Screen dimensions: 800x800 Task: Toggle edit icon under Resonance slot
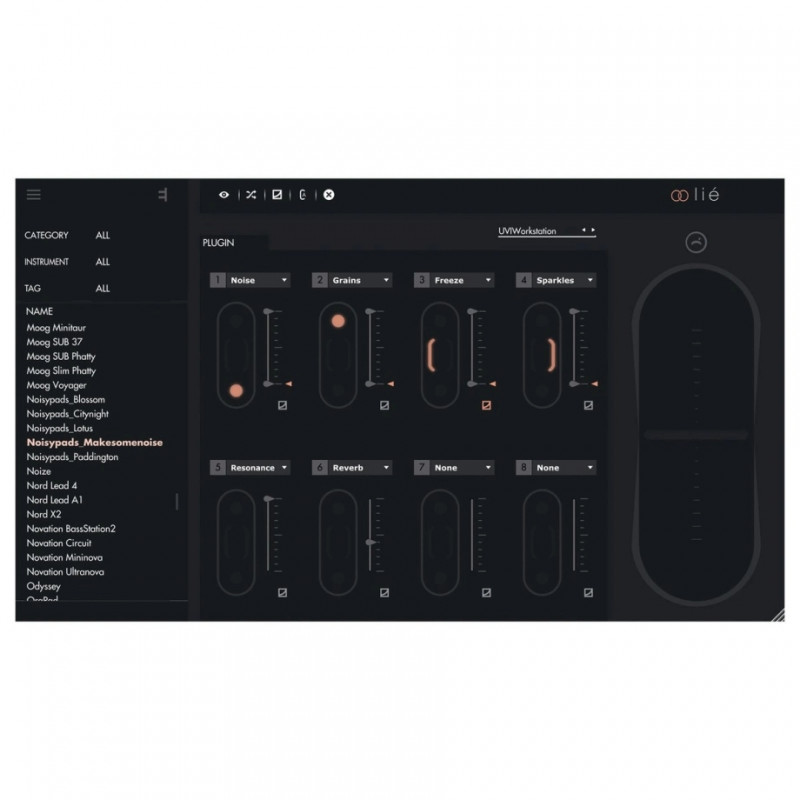(x=282, y=592)
